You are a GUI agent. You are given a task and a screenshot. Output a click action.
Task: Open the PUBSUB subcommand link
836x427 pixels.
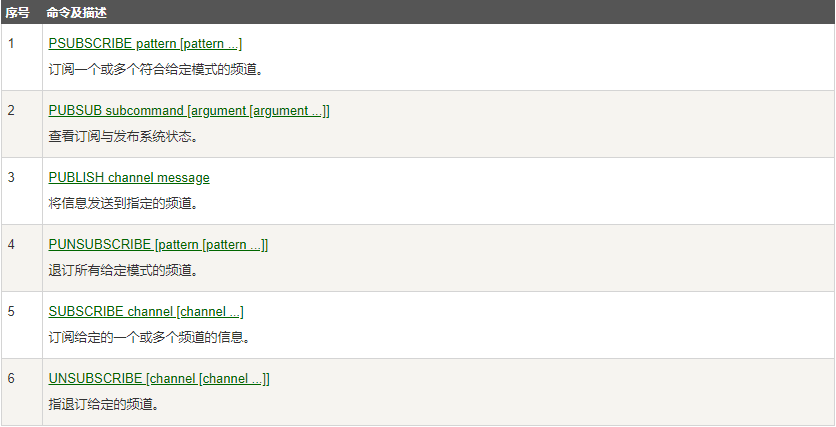coord(189,111)
